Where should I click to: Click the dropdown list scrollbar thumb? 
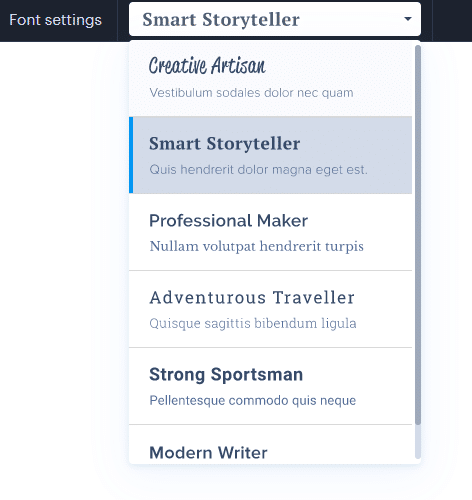click(x=418, y=235)
